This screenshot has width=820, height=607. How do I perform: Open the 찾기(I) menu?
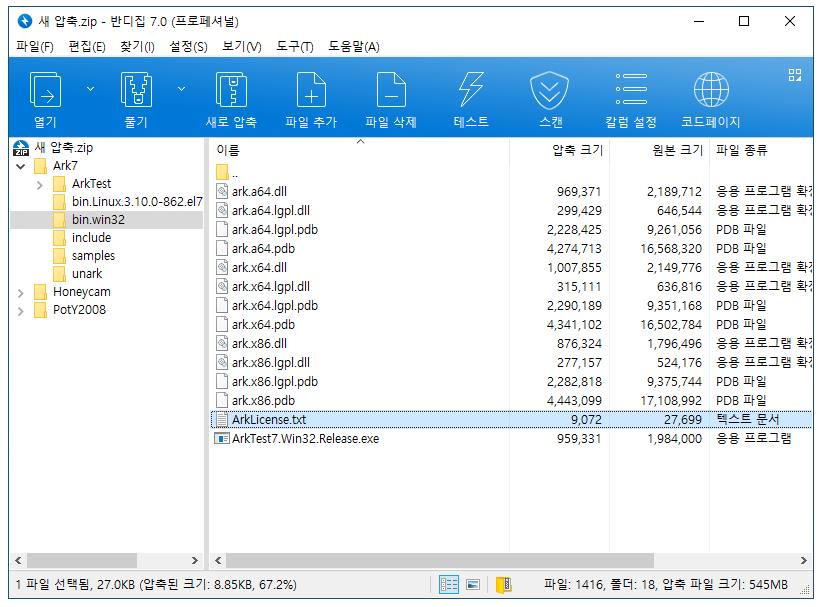point(137,47)
